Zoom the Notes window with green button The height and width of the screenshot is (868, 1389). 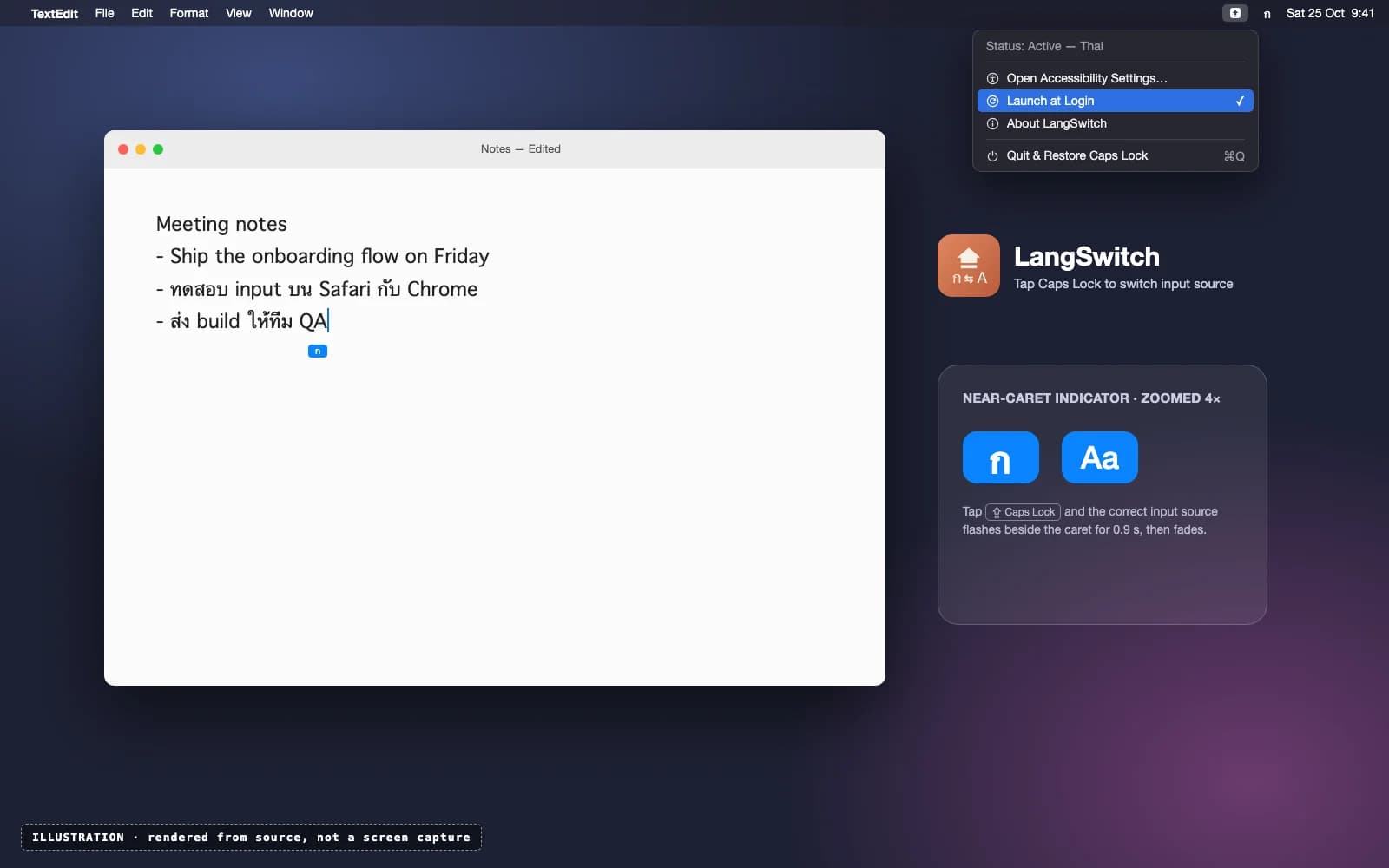(x=158, y=149)
